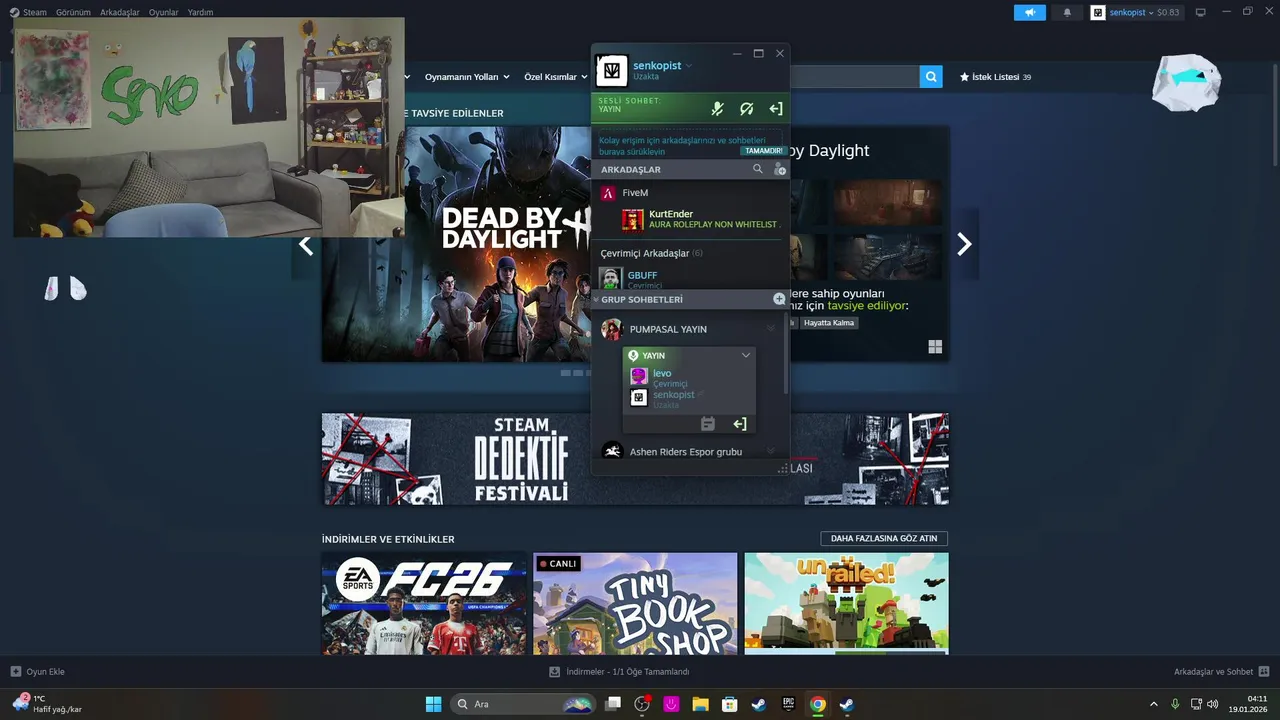Click taskbar Ara search box

(523, 704)
